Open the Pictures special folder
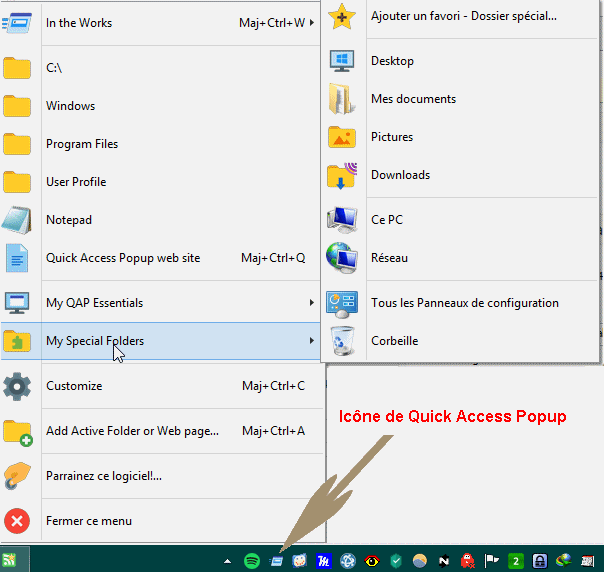Image resolution: width=604 pixels, height=572 pixels. (x=460, y=137)
